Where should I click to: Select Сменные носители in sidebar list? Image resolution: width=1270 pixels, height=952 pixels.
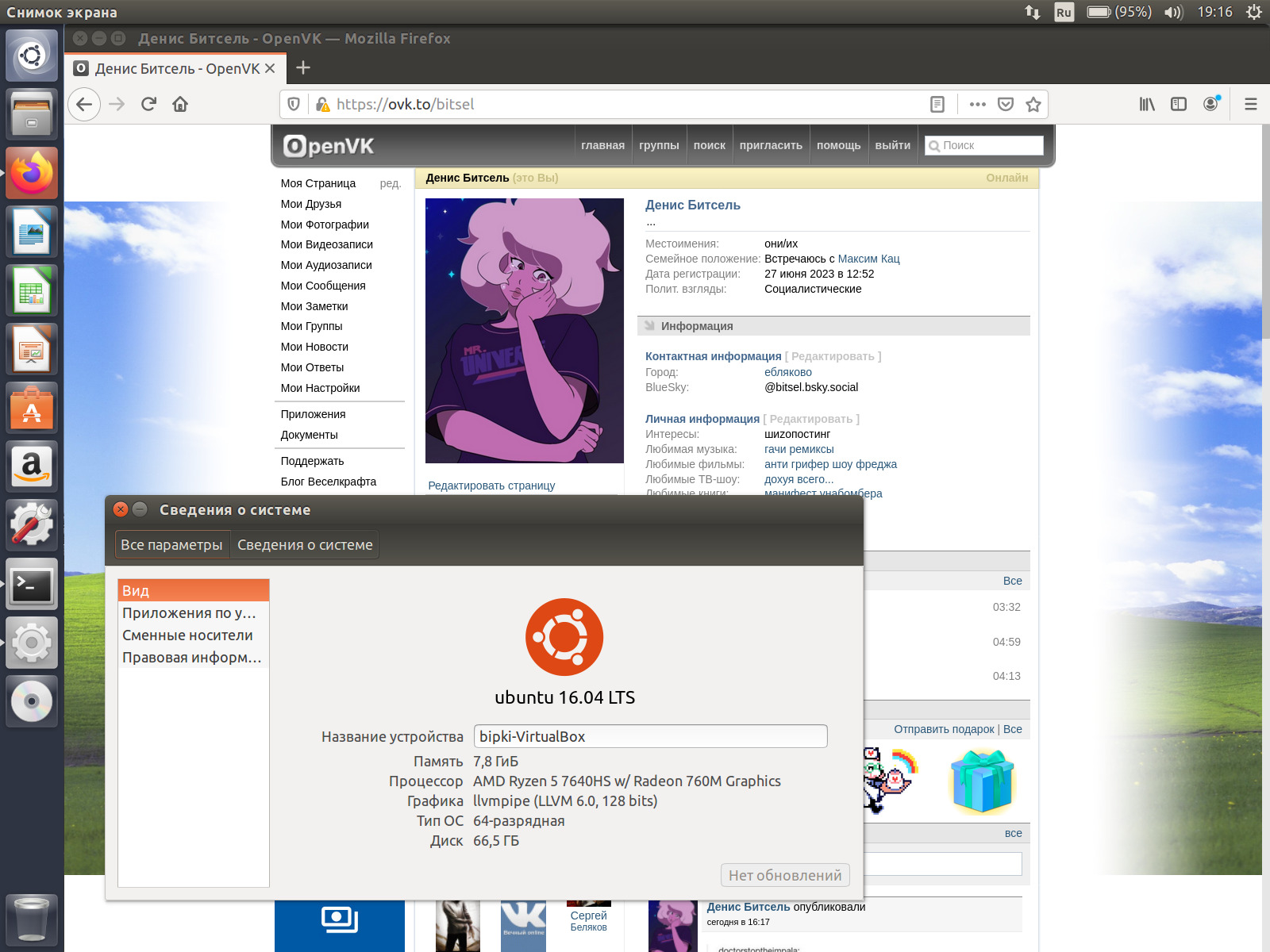187,635
